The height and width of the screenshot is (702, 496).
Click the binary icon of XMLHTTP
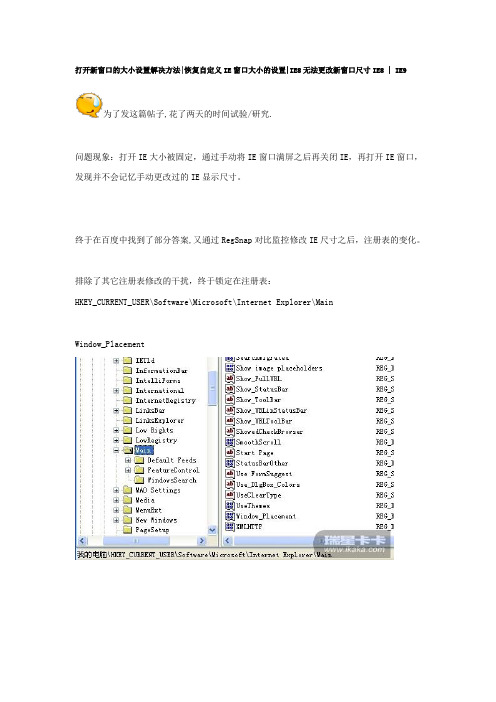point(230,526)
